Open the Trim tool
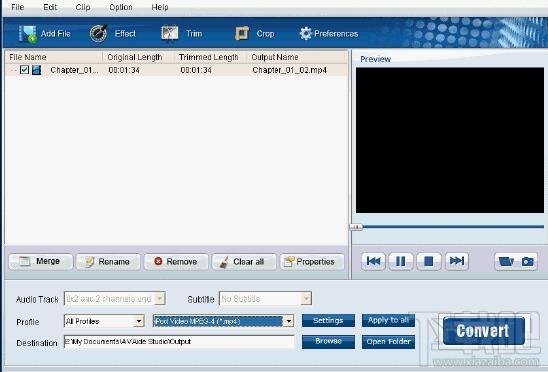The image size is (548, 372). point(181,34)
